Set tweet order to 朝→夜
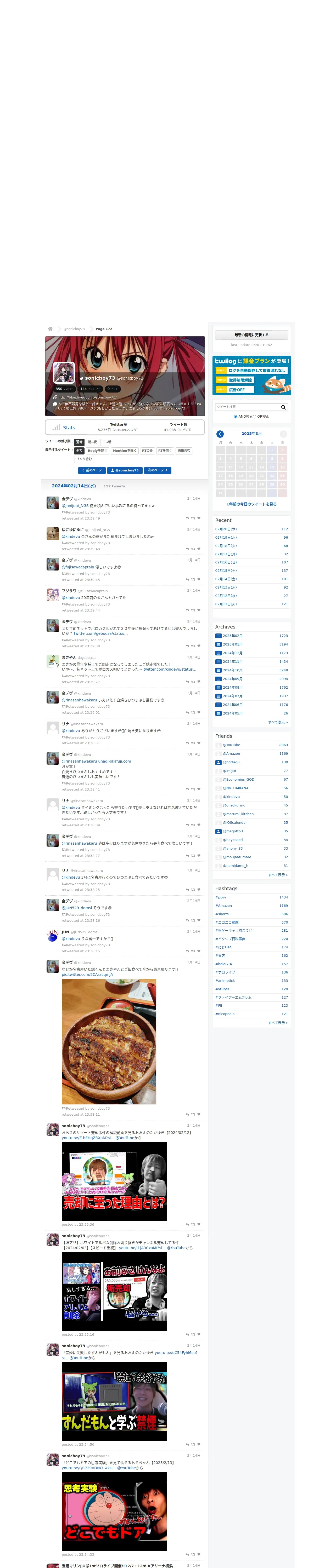Image resolution: width=336 pixels, height=1568 pixels. [x=92, y=442]
